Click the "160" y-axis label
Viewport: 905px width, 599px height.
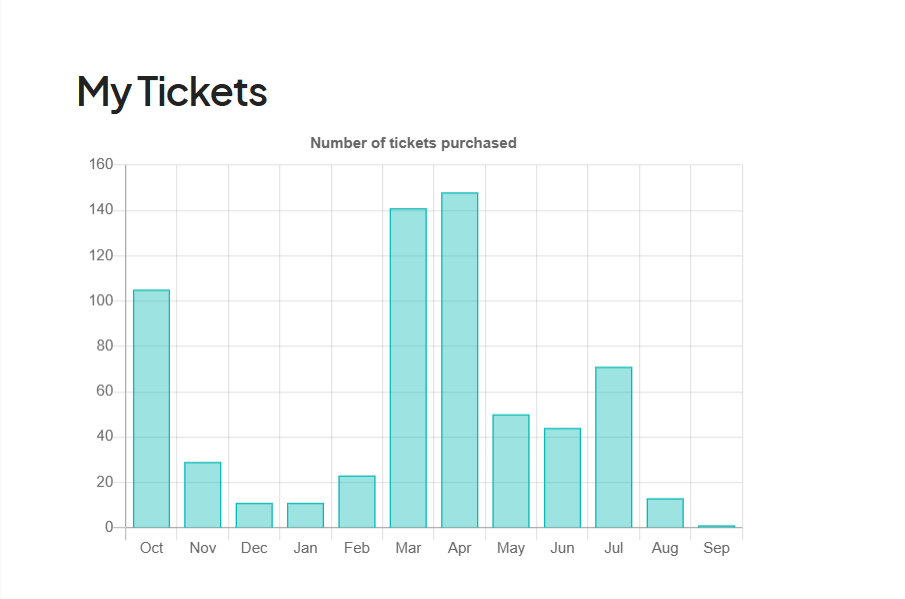click(x=100, y=165)
